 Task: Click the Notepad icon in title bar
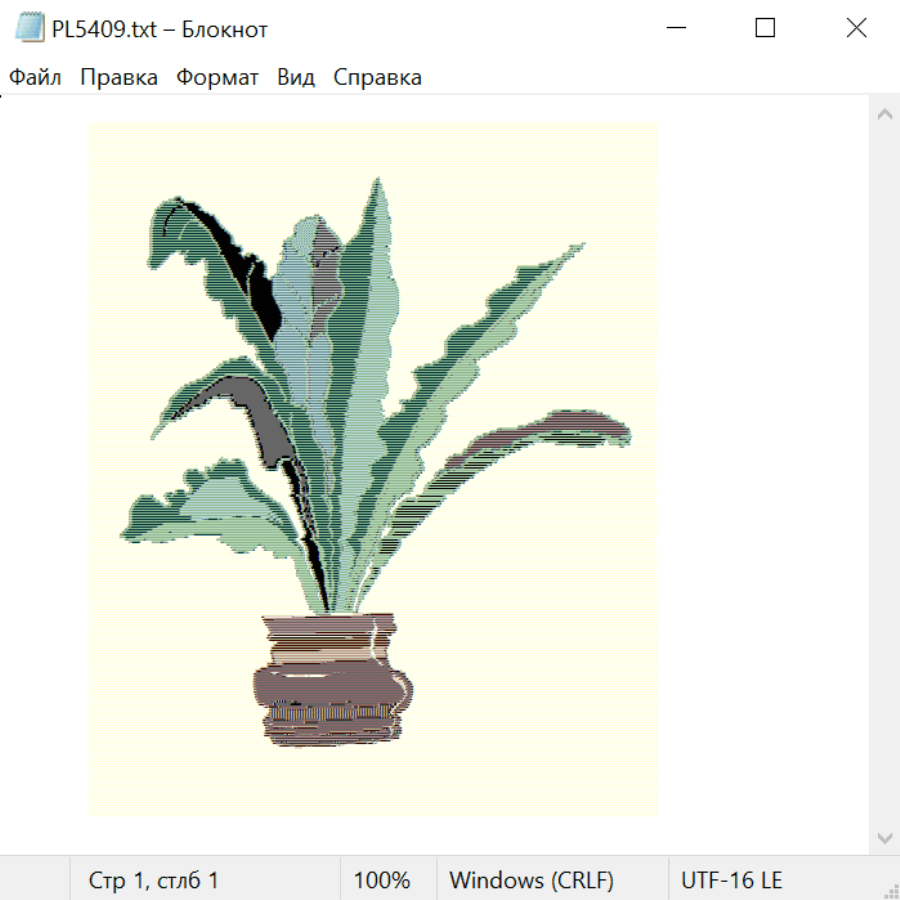point(29,28)
